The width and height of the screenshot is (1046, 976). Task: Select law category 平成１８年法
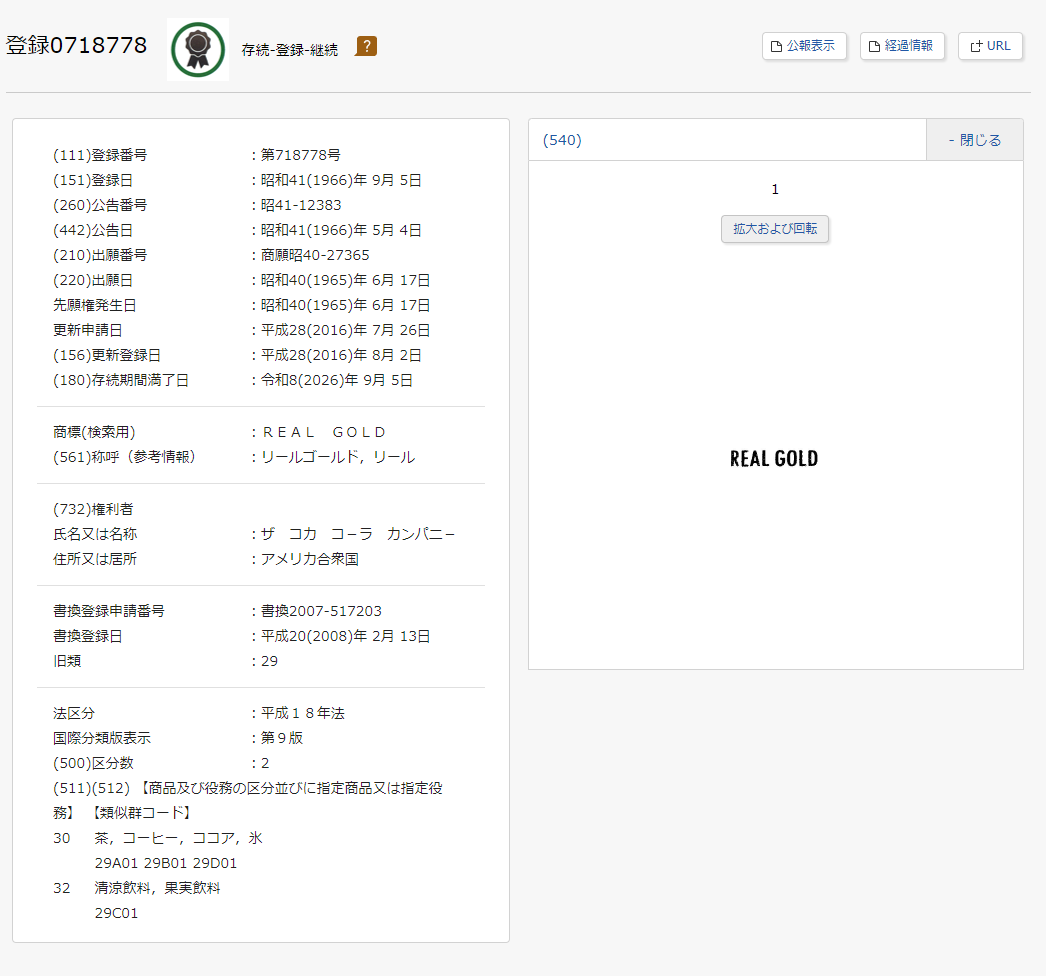click(x=302, y=713)
